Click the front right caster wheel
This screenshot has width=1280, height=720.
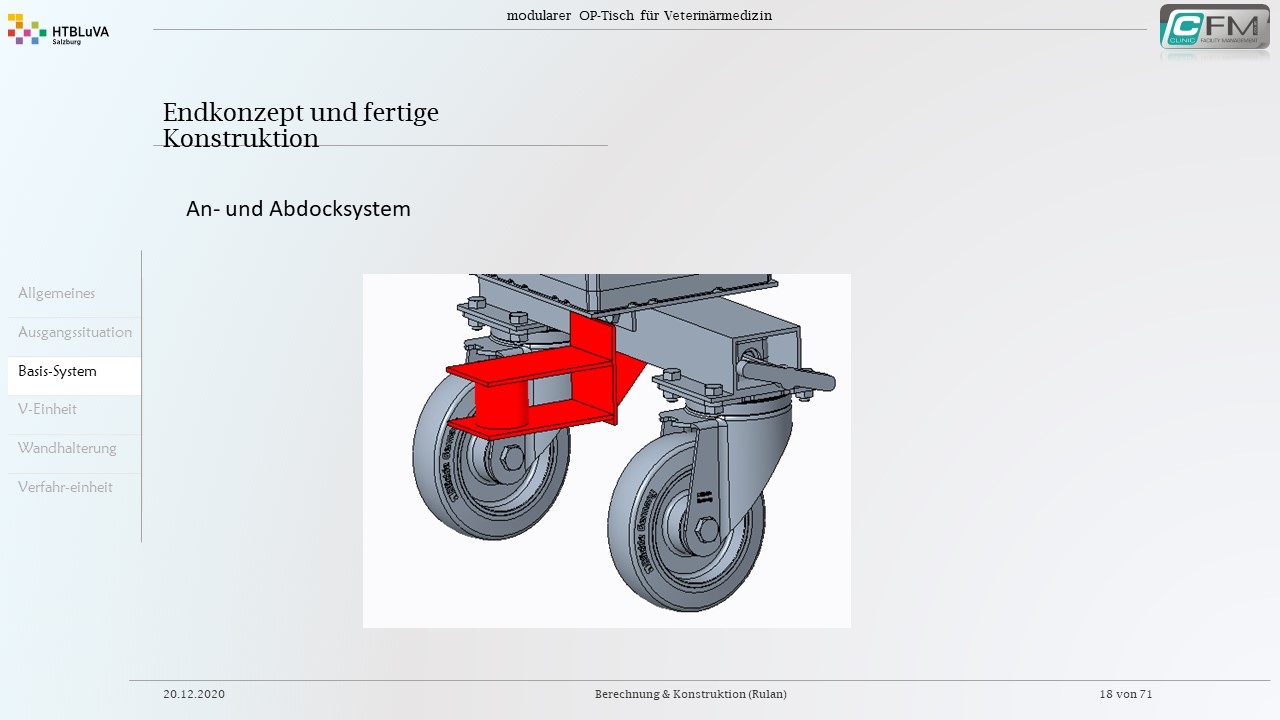click(x=685, y=530)
